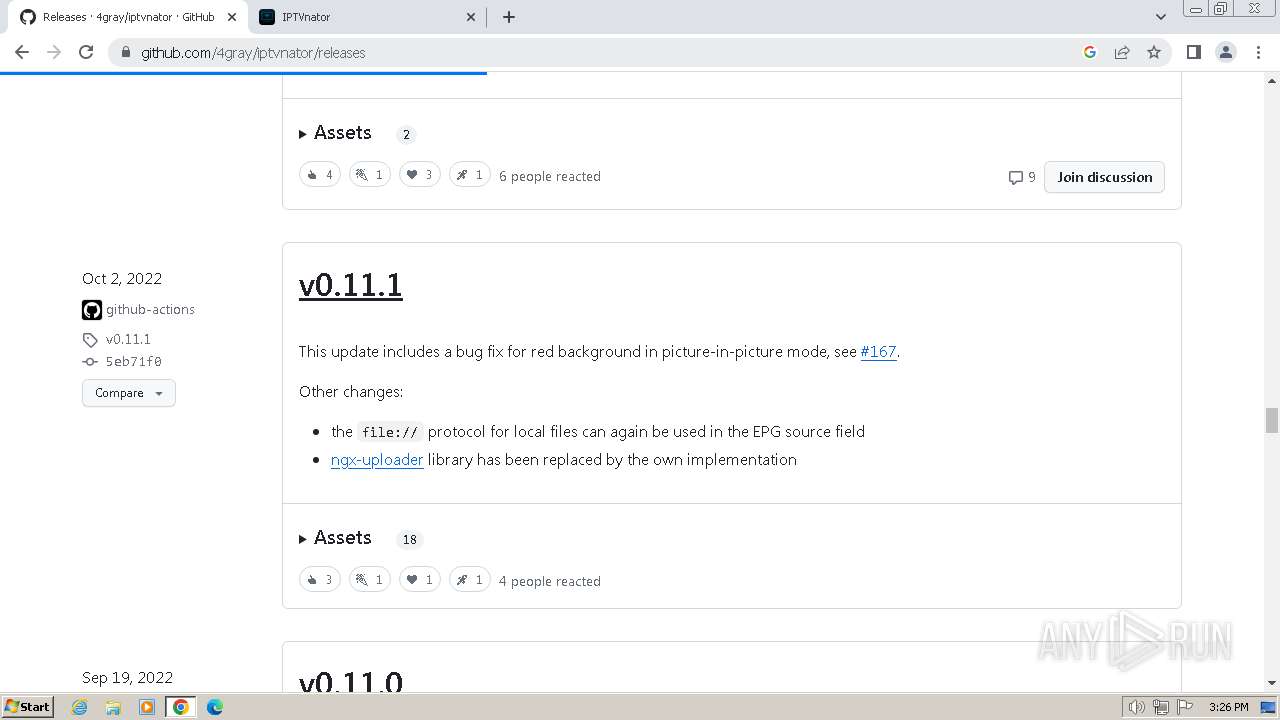Open the v0.11.1 release title link

coord(350,285)
